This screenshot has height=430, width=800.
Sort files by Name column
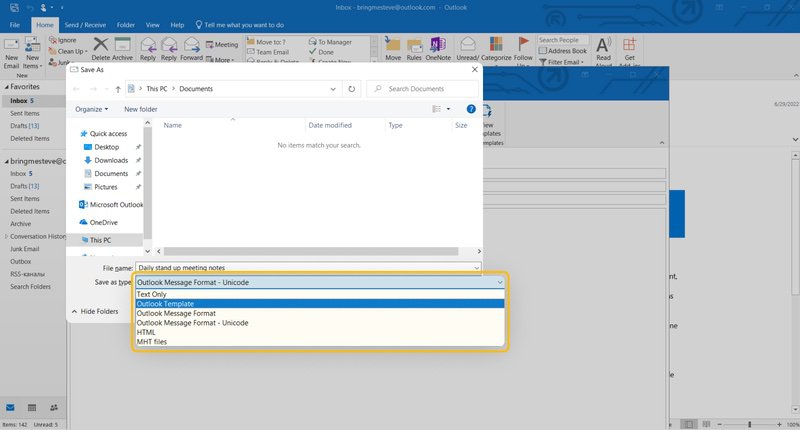point(172,125)
